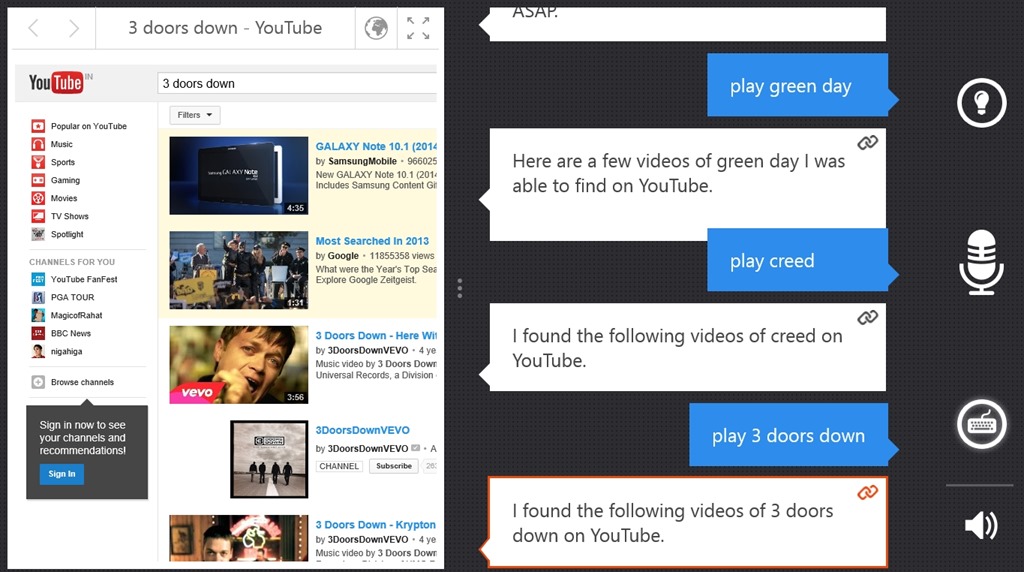Open BBC News channel icon
The image size is (1024, 572).
(39, 333)
